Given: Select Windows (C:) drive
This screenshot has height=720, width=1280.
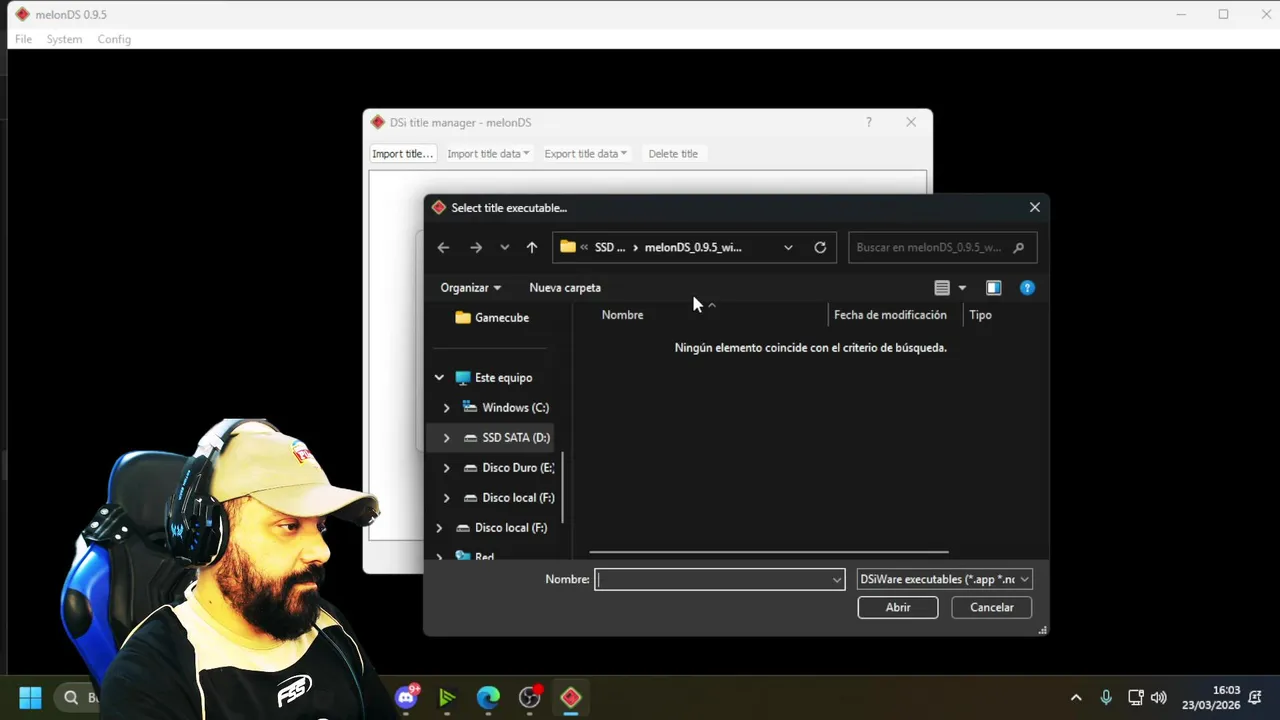Looking at the screenshot, I should tap(506, 408).
